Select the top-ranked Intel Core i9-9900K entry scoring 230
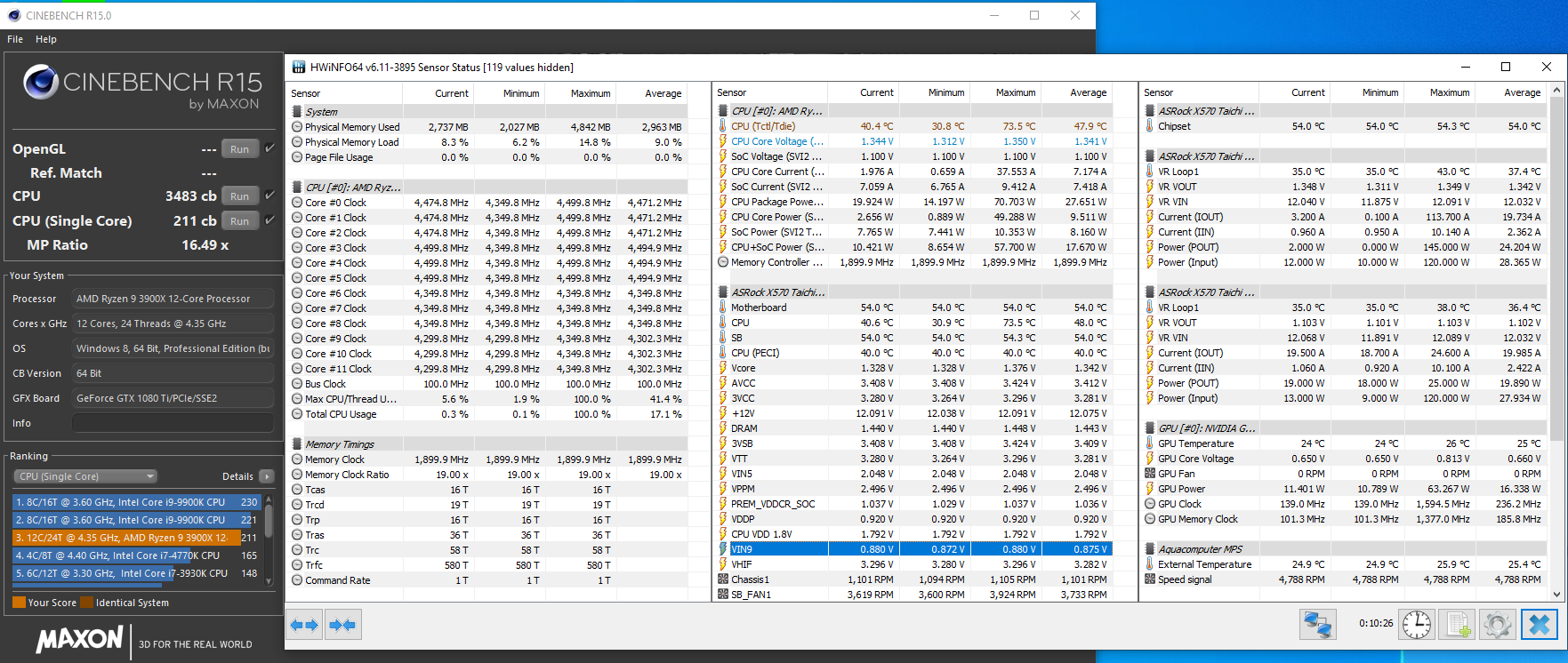 tap(136, 502)
